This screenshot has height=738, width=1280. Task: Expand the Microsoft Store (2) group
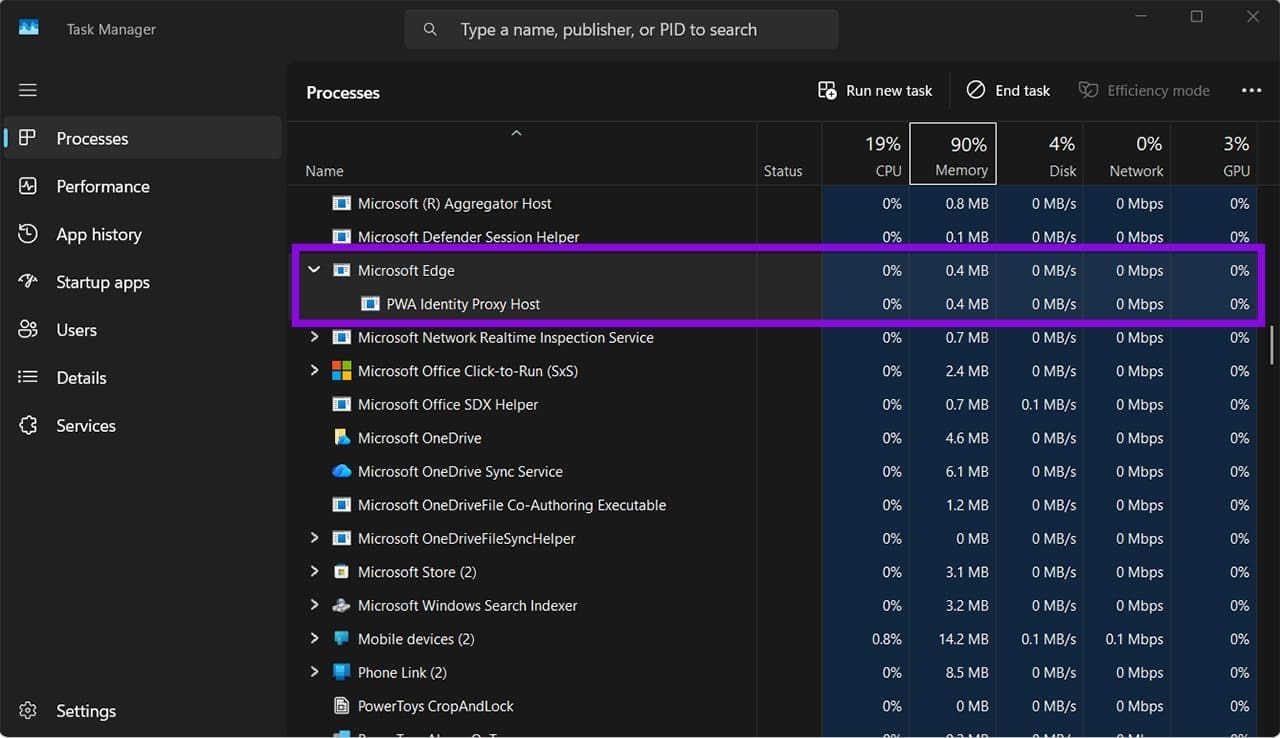pos(314,572)
